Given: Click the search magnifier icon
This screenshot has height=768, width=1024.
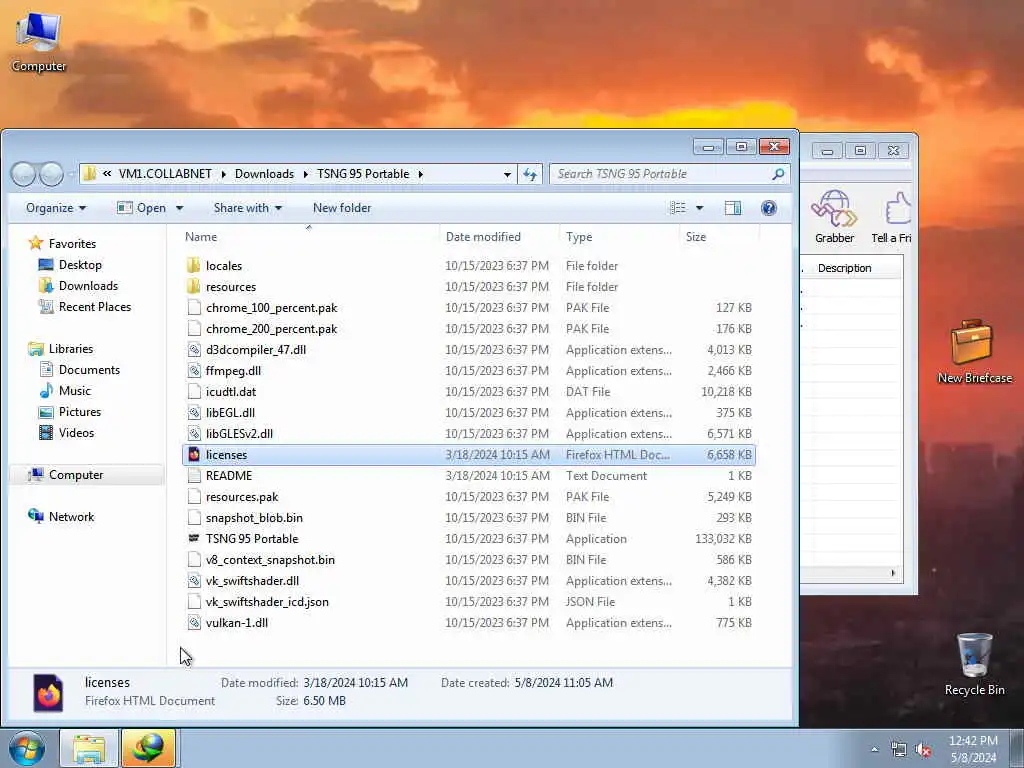Looking at the screenshot, I should 777,174.
